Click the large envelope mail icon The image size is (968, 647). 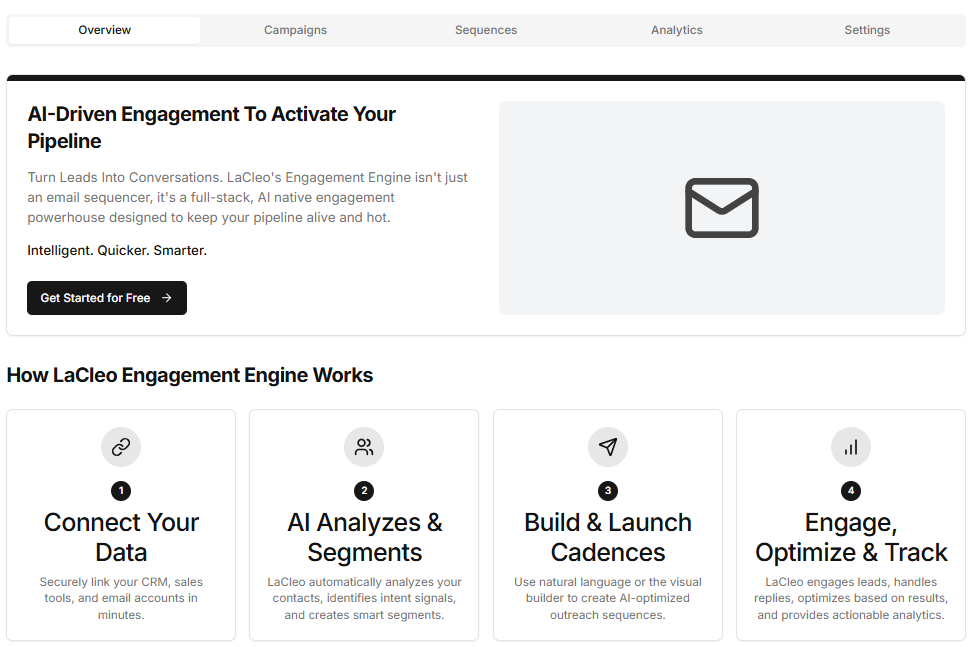click(722, 208)
